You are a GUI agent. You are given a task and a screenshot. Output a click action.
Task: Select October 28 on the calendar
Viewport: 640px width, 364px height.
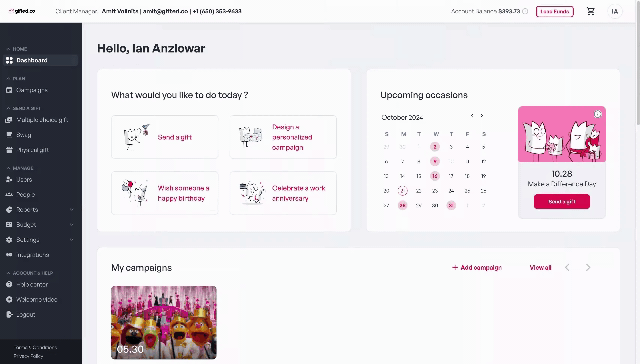tap(402, 205)
